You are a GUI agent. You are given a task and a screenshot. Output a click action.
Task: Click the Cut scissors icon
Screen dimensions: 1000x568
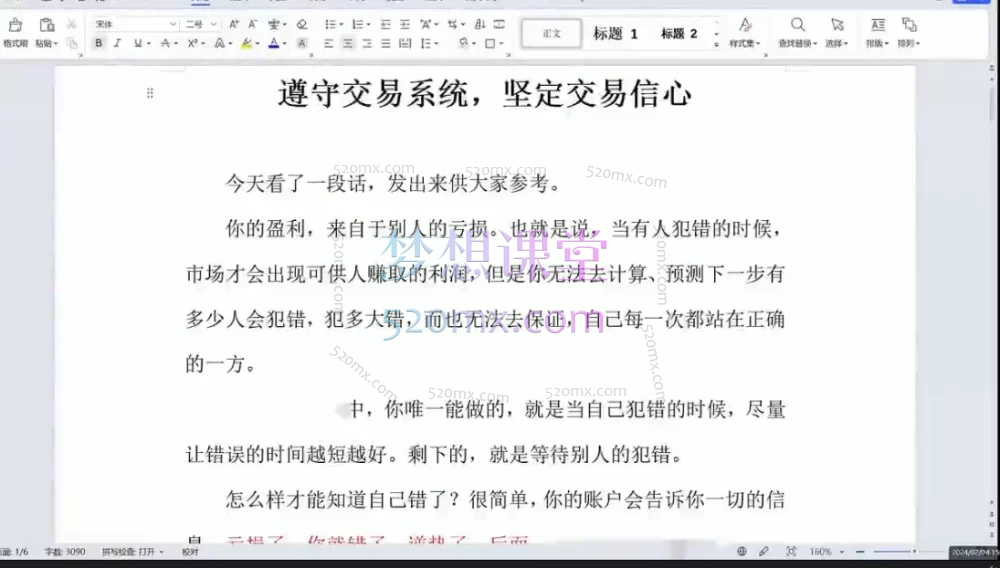coord(71,24)
